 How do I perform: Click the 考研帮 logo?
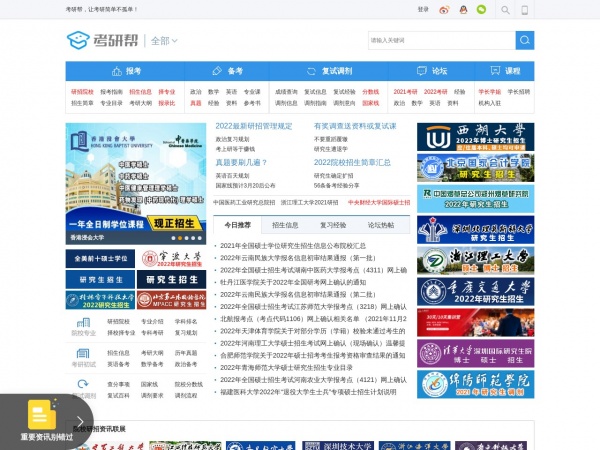[x=103, y=40]
